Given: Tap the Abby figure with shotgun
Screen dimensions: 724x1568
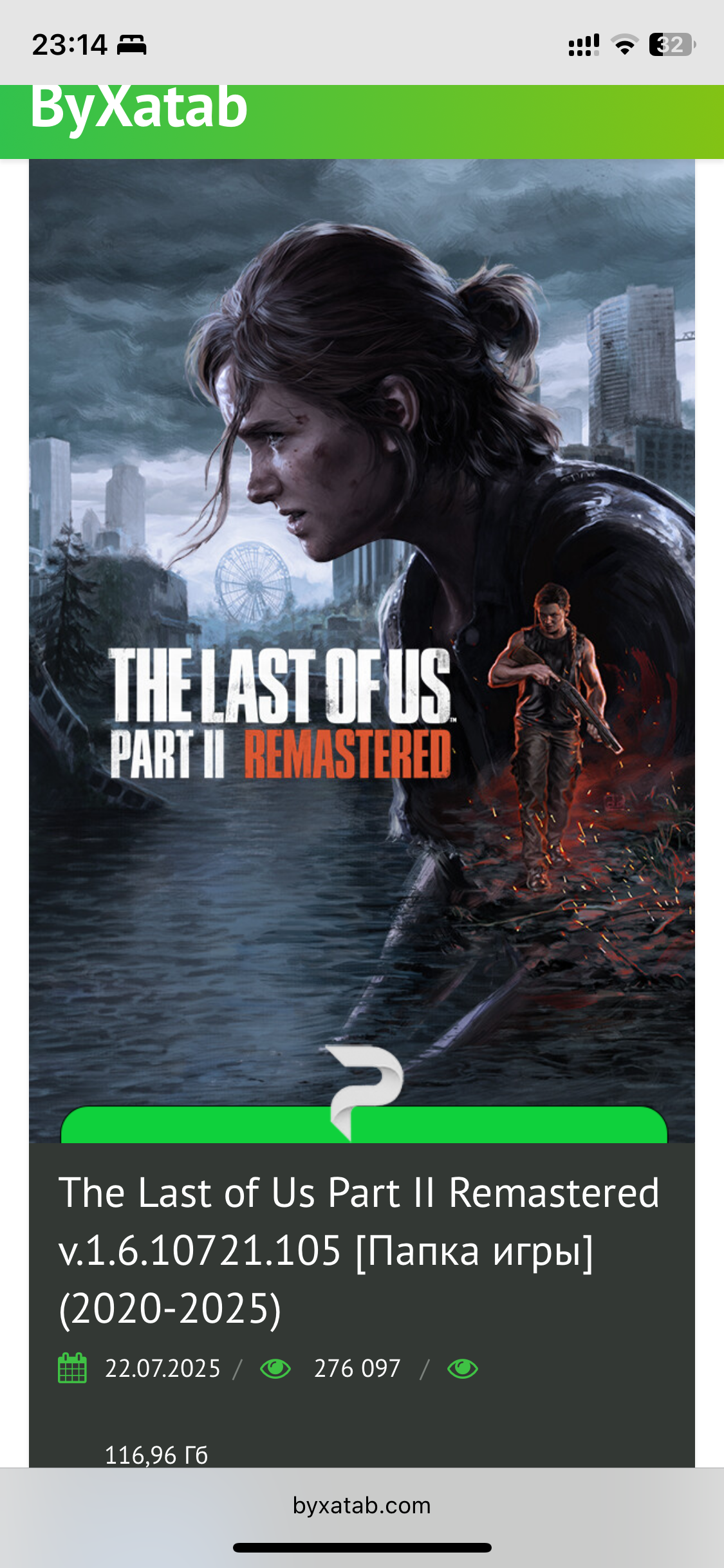Looking at the screenshot, I should pyautogui.click(x=553, y=734).
